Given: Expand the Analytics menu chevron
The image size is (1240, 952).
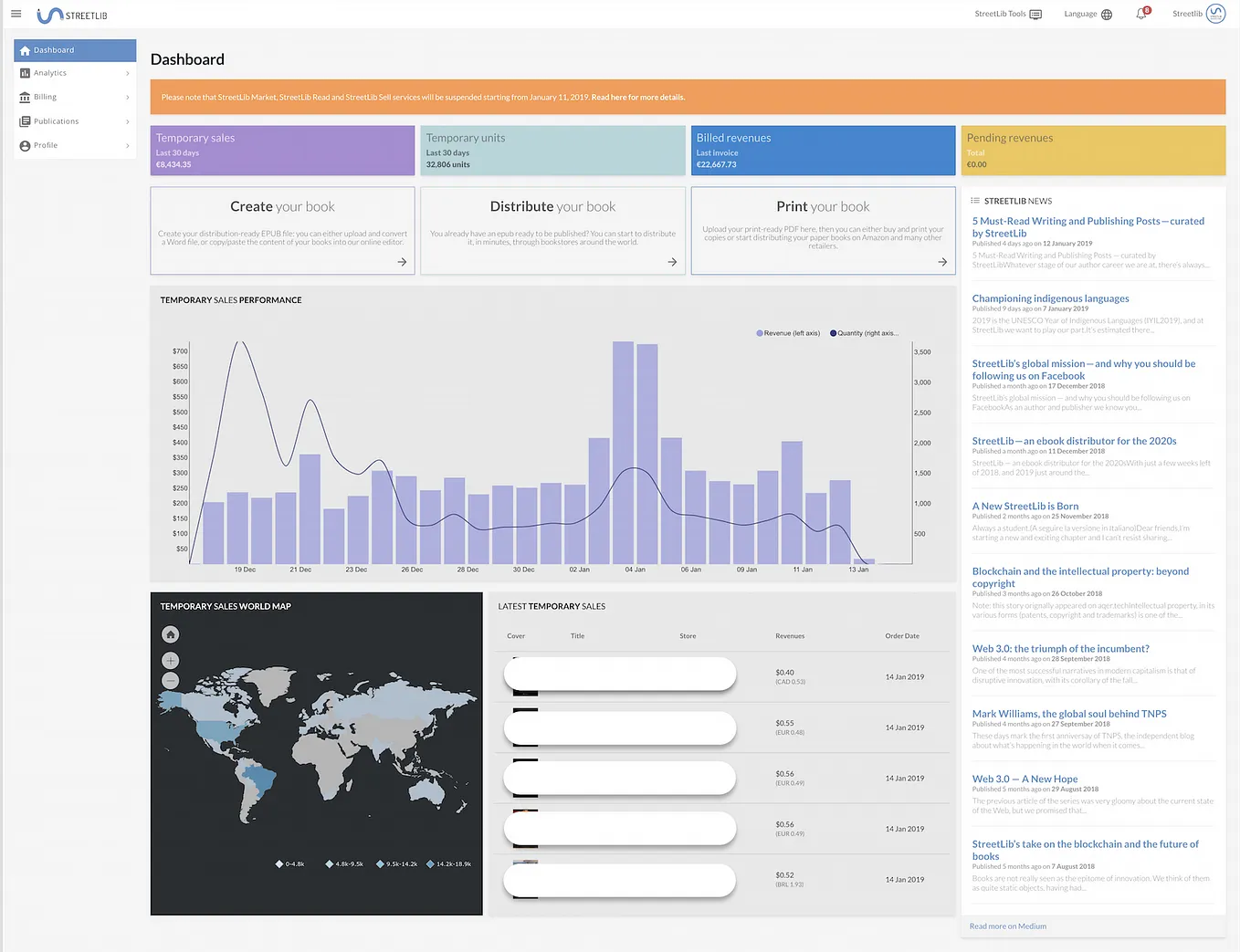Looking at the screenshot, I should click(127, 73).
